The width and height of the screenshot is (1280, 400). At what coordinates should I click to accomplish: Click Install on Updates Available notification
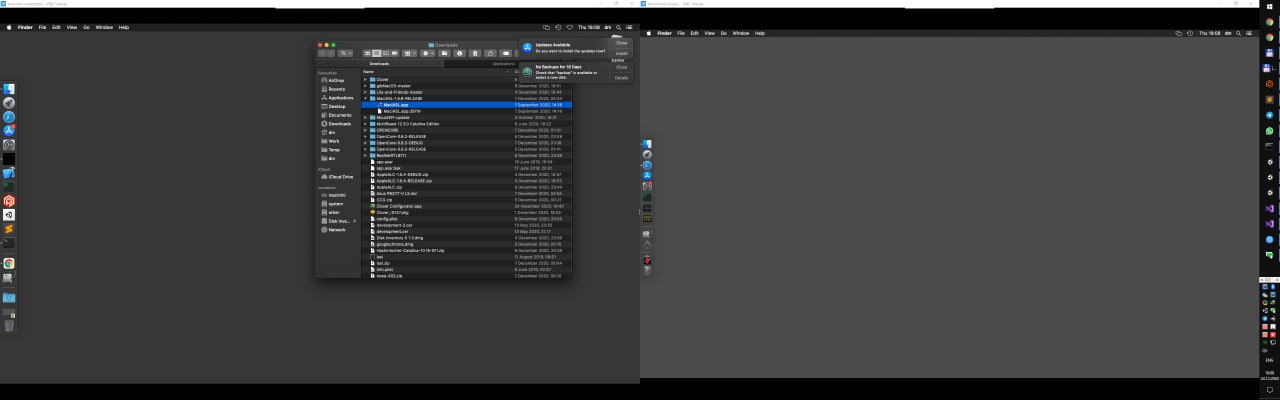621,53
